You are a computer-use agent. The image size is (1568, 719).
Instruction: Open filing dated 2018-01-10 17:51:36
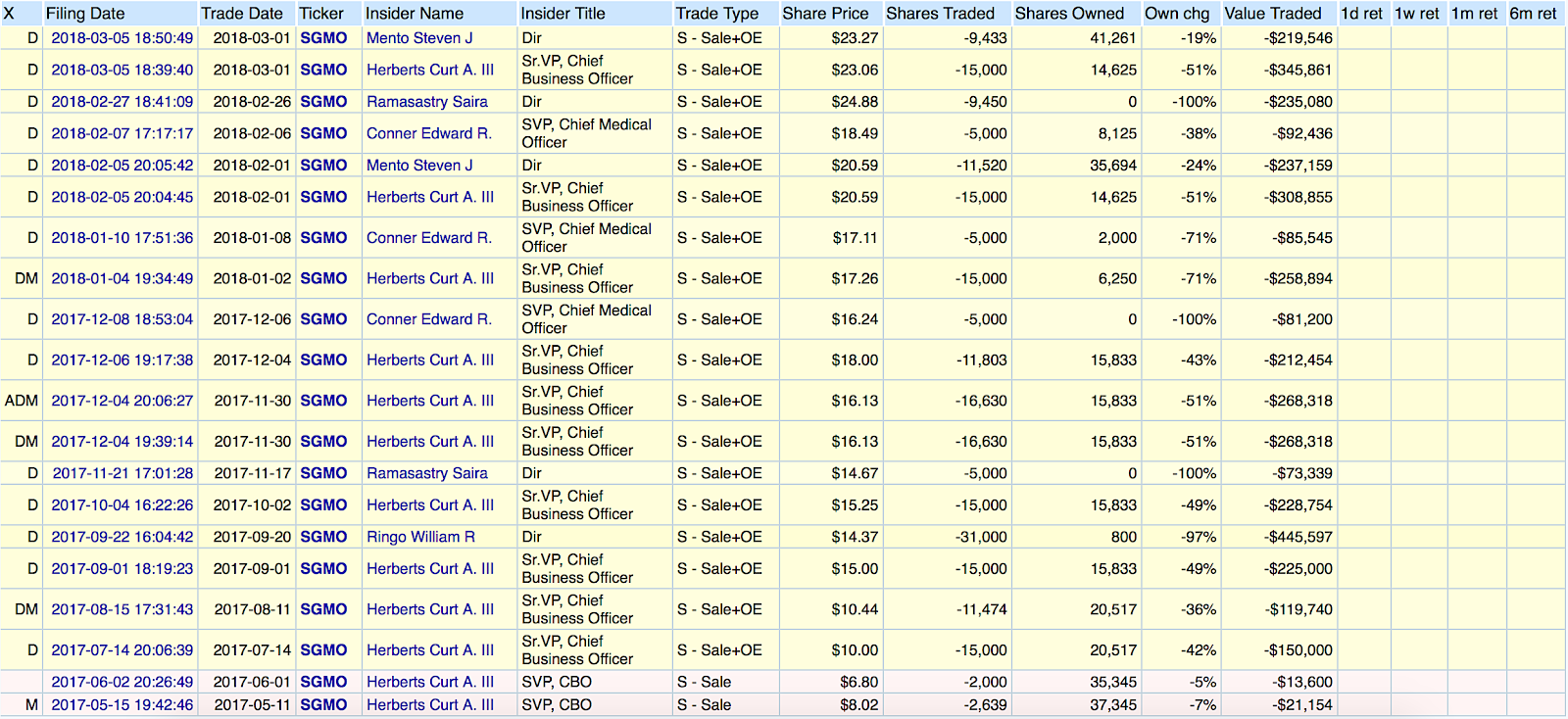[122, 238]
